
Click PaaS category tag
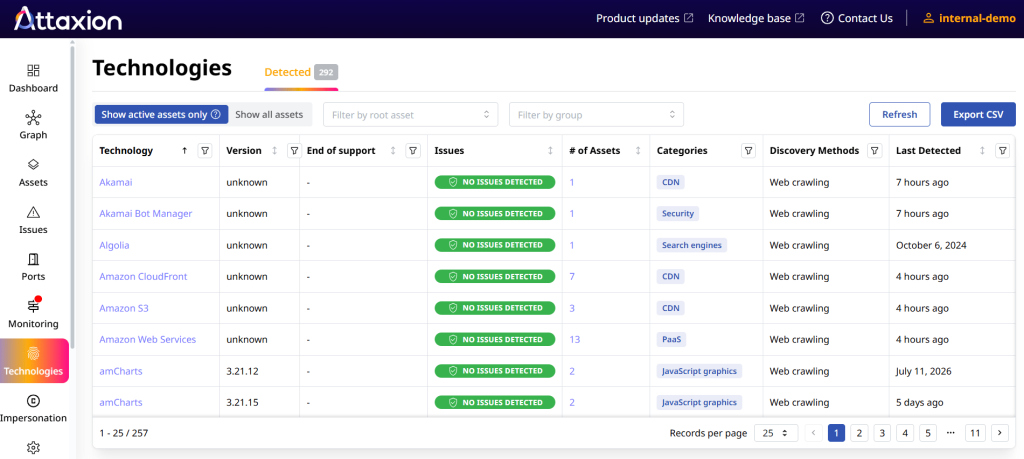click(671, 340)
